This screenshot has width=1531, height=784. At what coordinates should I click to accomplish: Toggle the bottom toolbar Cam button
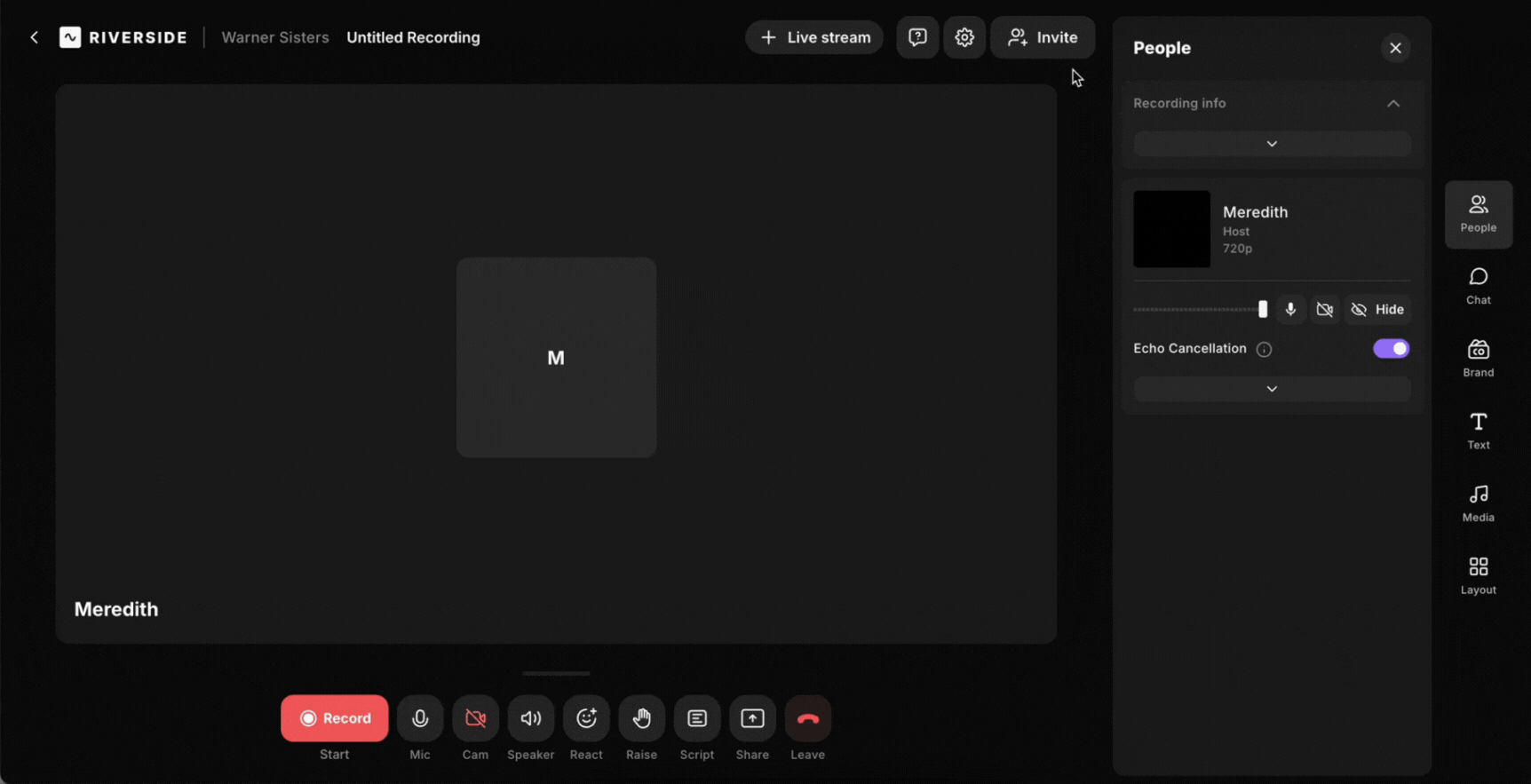[x=475, y=718]
